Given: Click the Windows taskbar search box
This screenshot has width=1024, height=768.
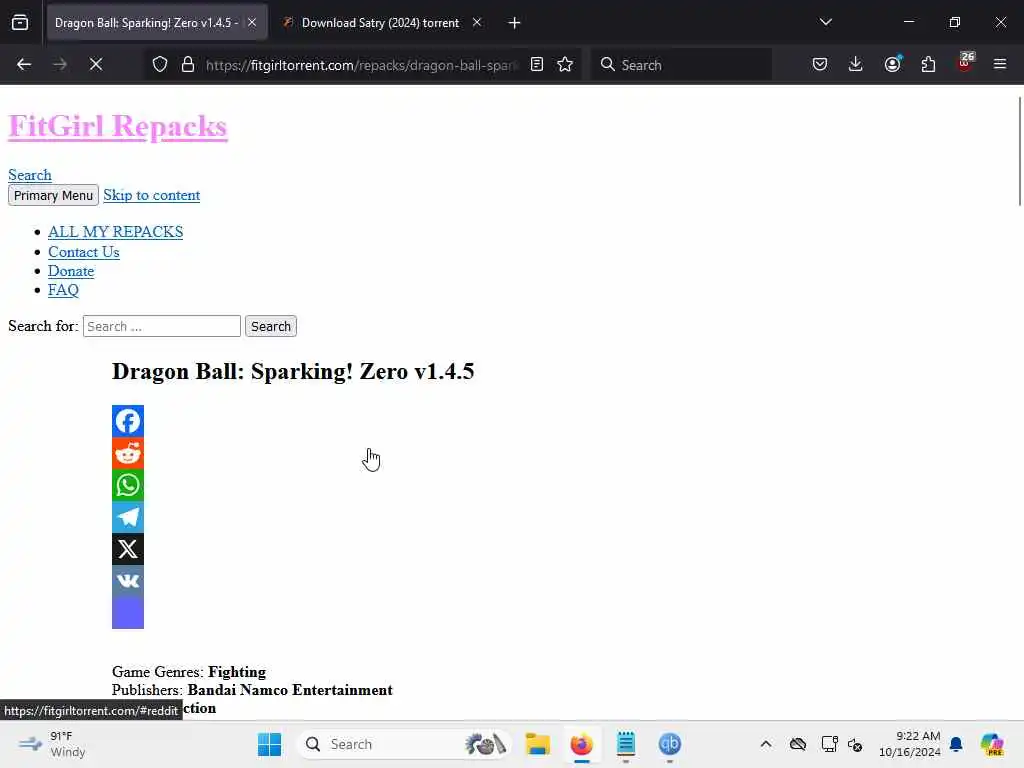Looking at the screenshot, I should pos(404,744).
